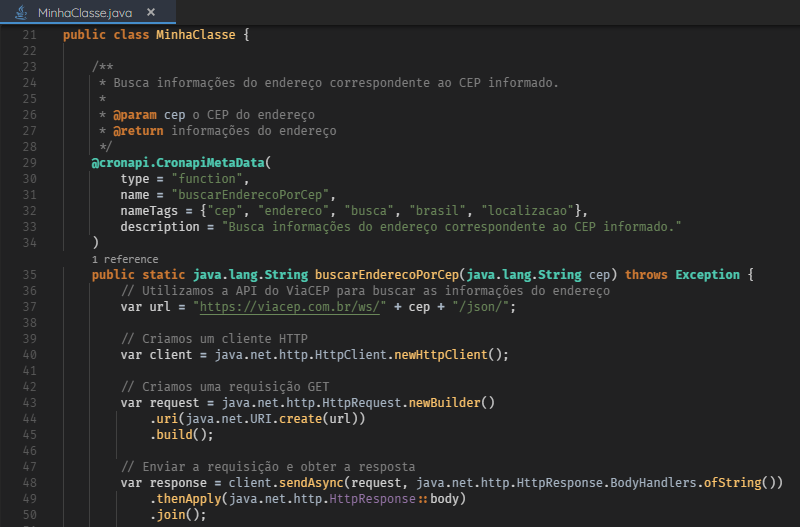Click the comment about ViaCEP API on line 36
Viewport: 800px width, 527px height.
pyautogui.click(x=365, y=291)
